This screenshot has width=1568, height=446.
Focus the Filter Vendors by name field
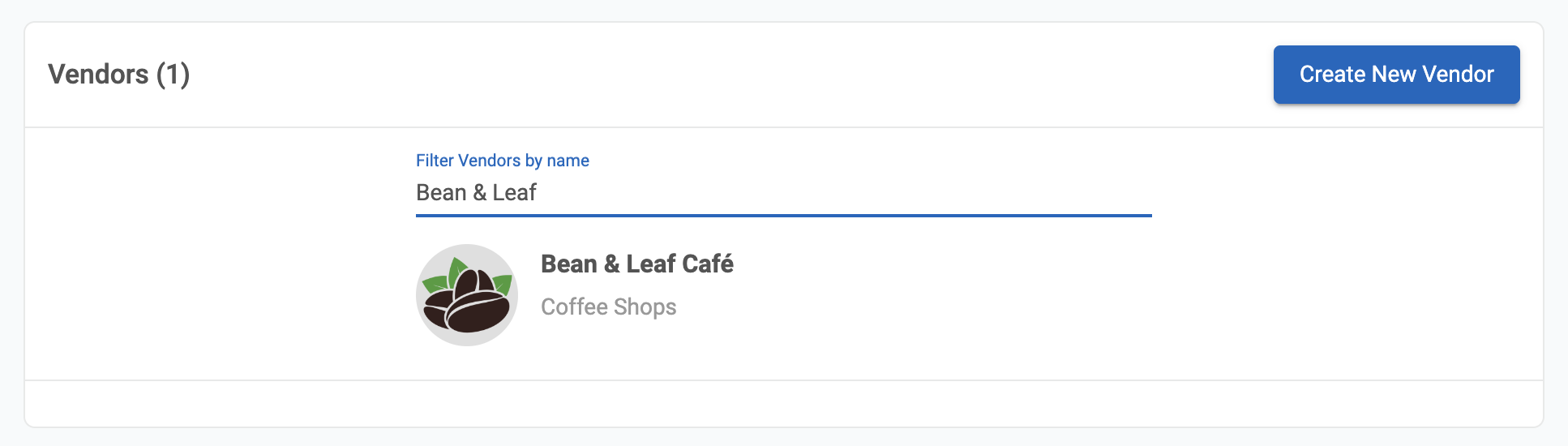782,193
